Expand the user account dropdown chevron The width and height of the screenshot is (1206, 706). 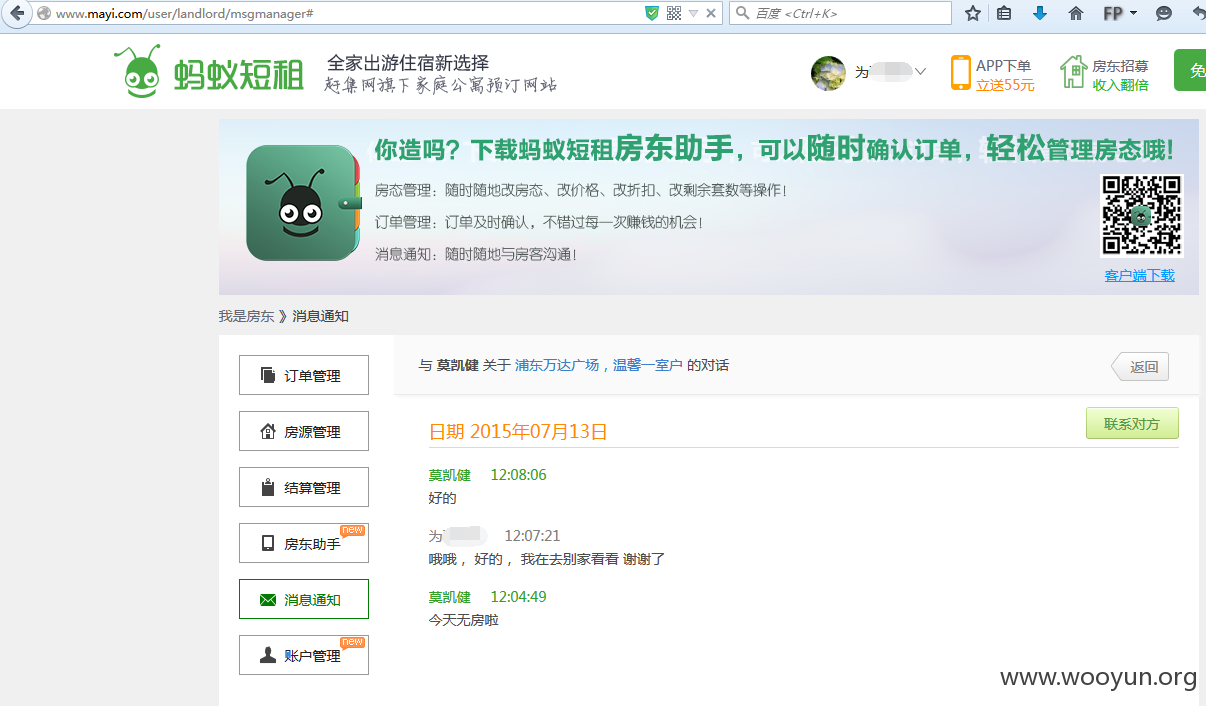coord(920,72)
